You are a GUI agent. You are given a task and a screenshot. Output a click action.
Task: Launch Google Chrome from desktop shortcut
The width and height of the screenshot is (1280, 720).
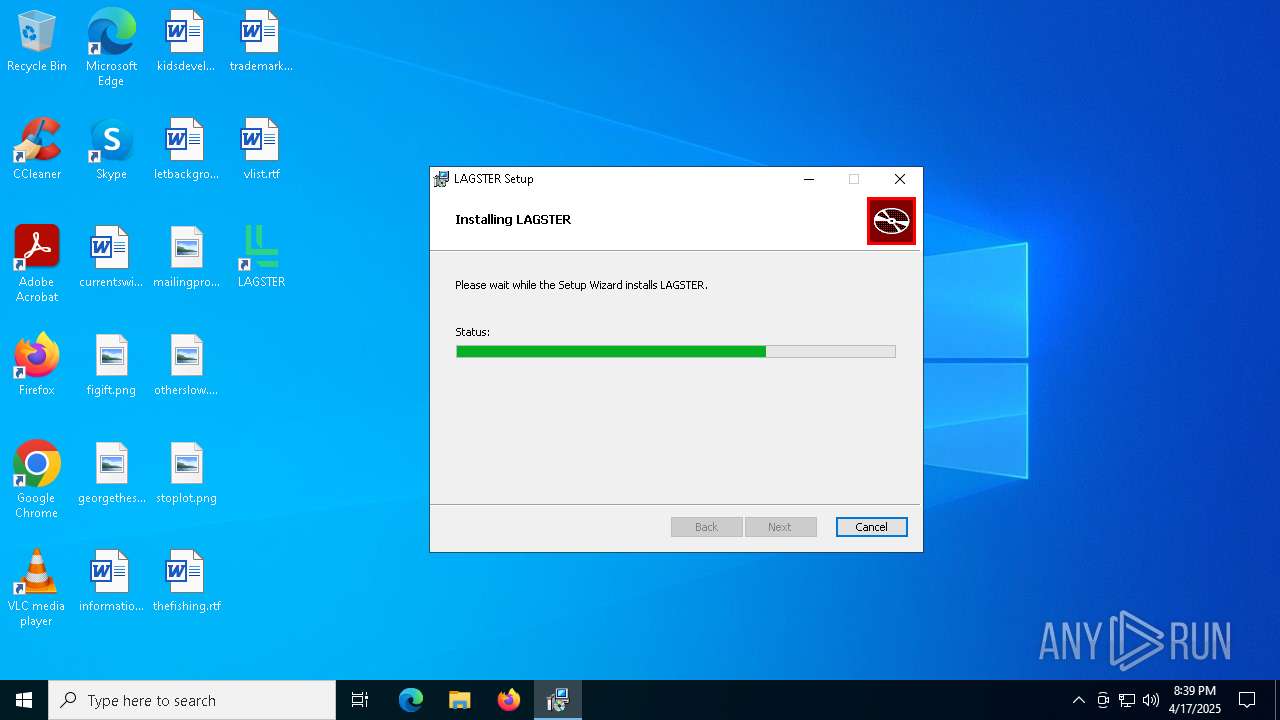[37, 480]
